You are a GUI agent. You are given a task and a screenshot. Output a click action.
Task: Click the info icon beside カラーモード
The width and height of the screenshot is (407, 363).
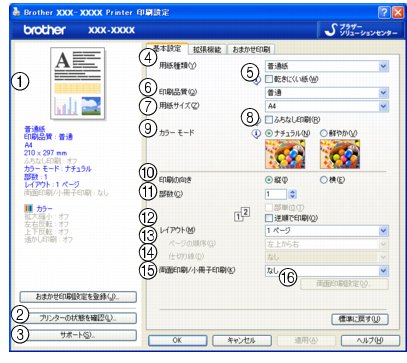[x=256, y=134]
